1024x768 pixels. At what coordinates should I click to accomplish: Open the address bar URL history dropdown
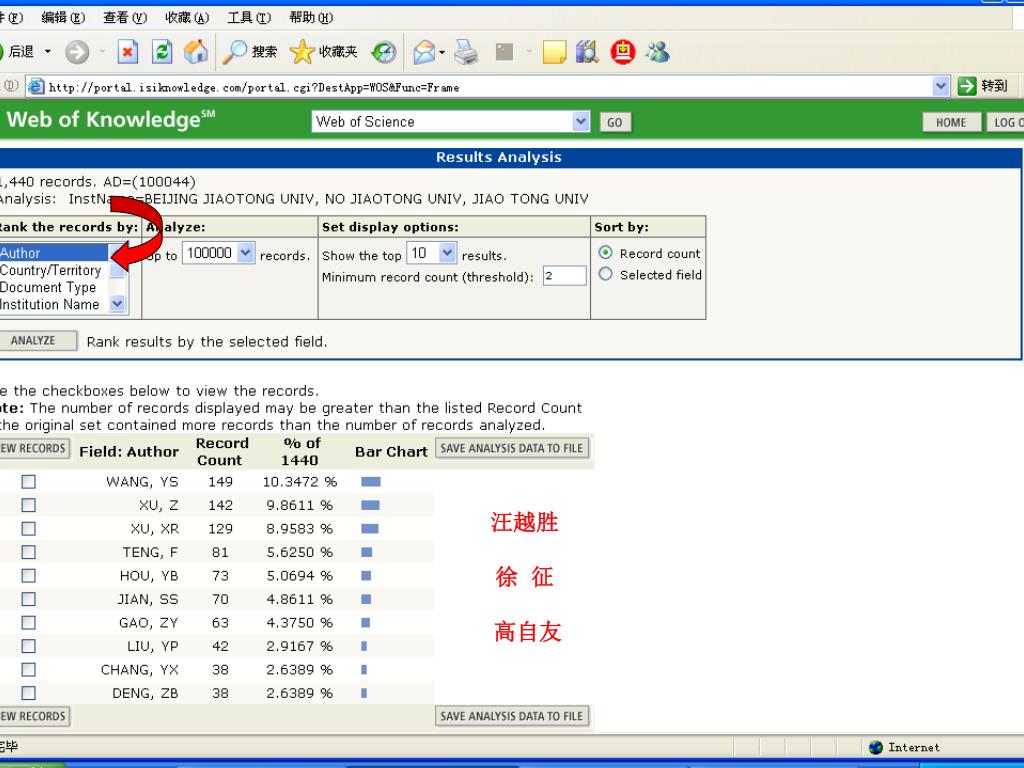(x=940, y=86)
